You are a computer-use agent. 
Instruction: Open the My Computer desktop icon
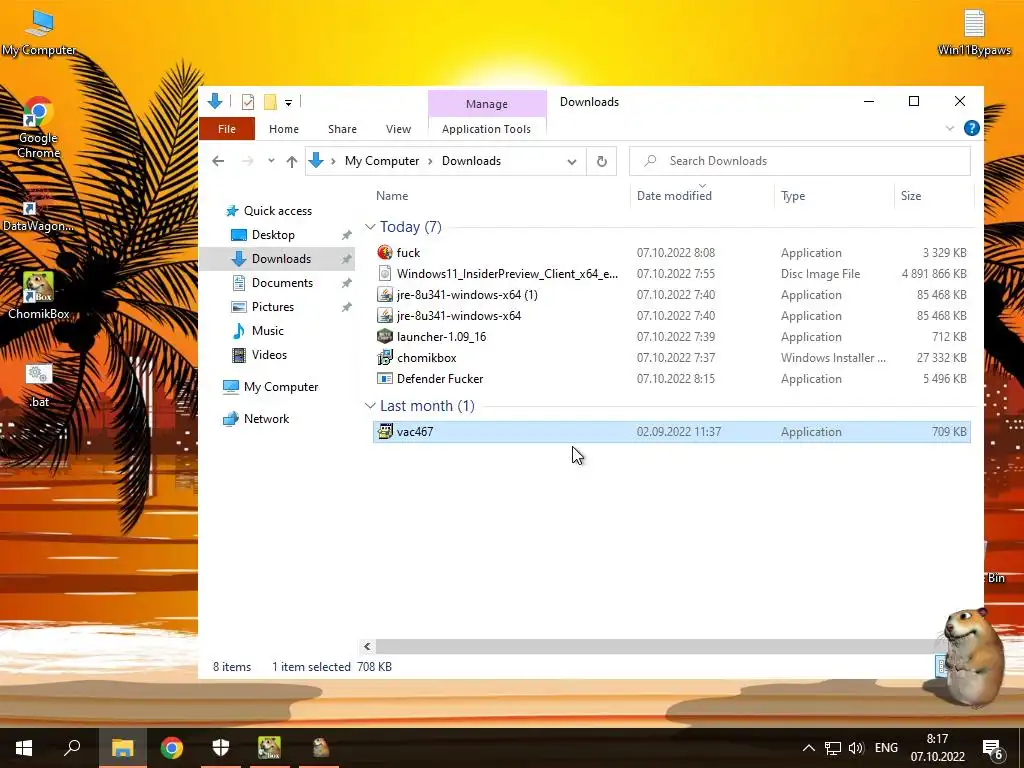(x=39, y=31)
